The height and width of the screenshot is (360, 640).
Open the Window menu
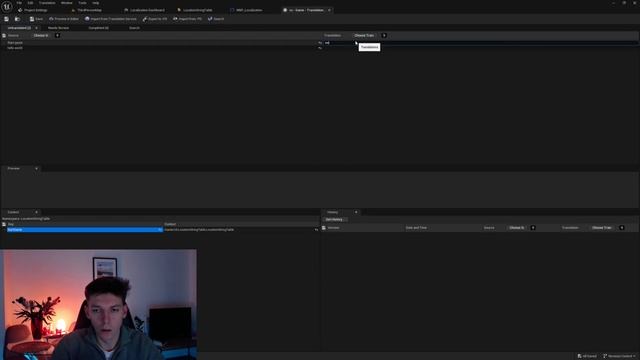coord(67,3)
